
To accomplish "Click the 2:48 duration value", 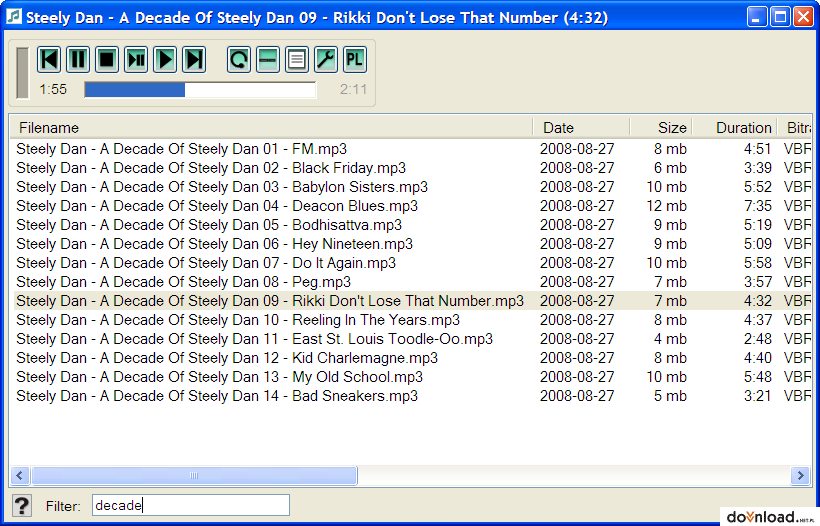I will [758, 339].
